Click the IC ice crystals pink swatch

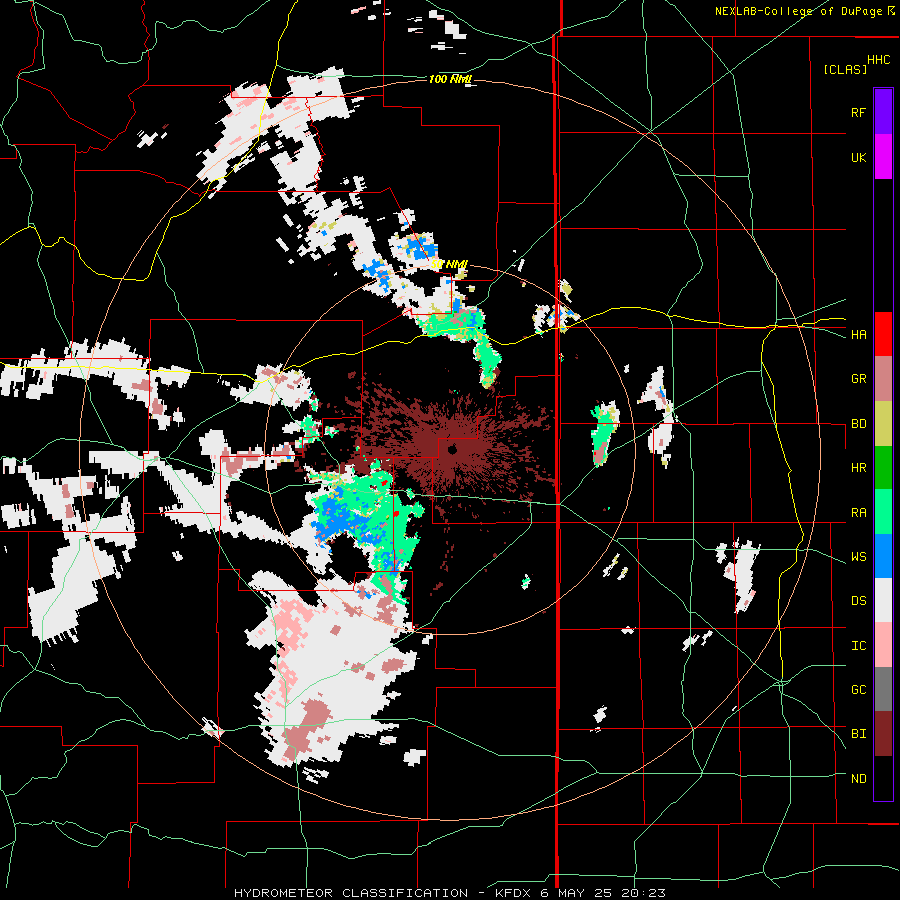point(883,645)
